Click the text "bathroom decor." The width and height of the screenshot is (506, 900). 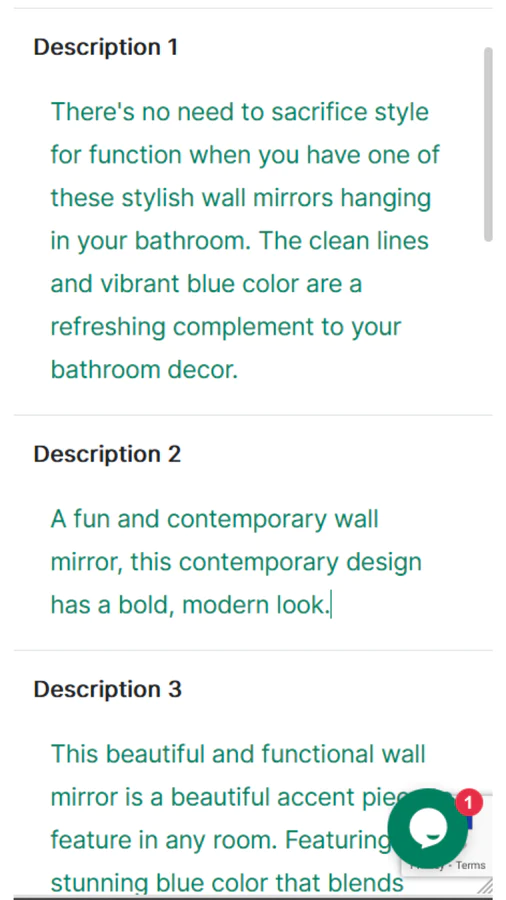(144, 370)
